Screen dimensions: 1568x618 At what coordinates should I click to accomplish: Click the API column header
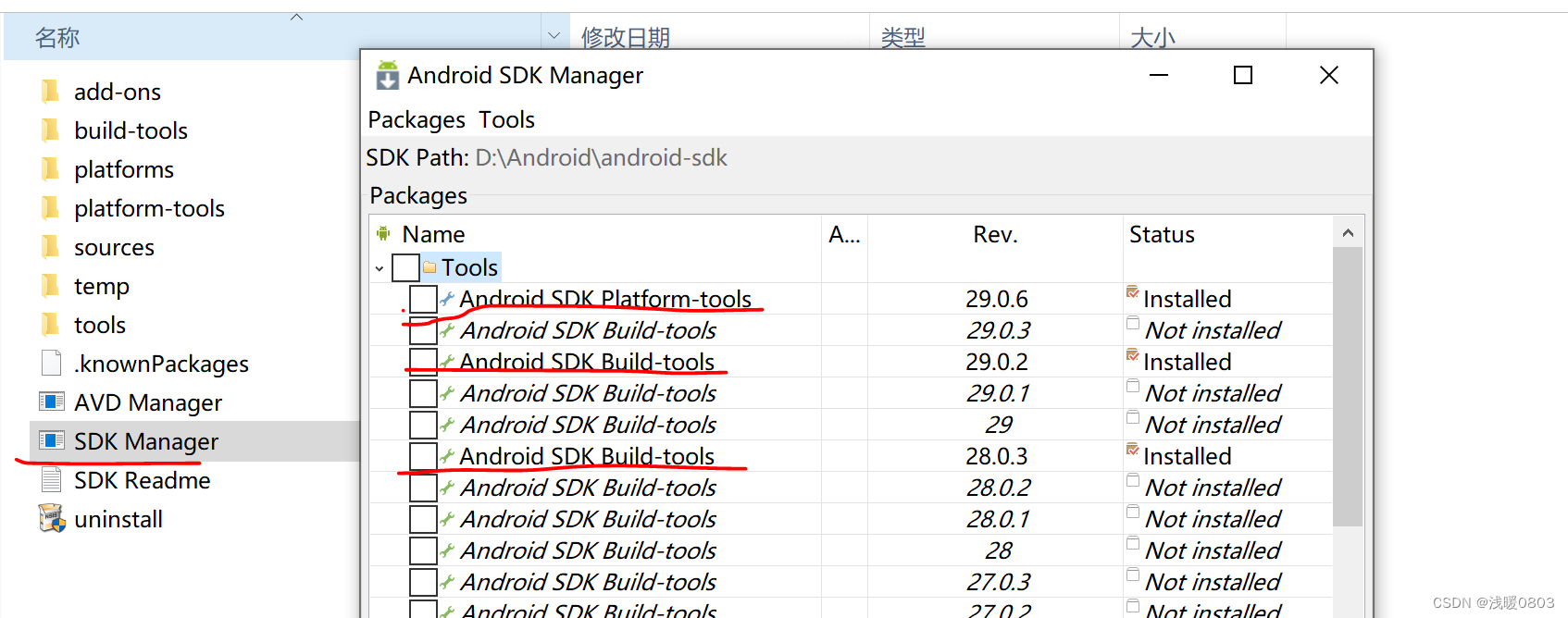[844, 234]
